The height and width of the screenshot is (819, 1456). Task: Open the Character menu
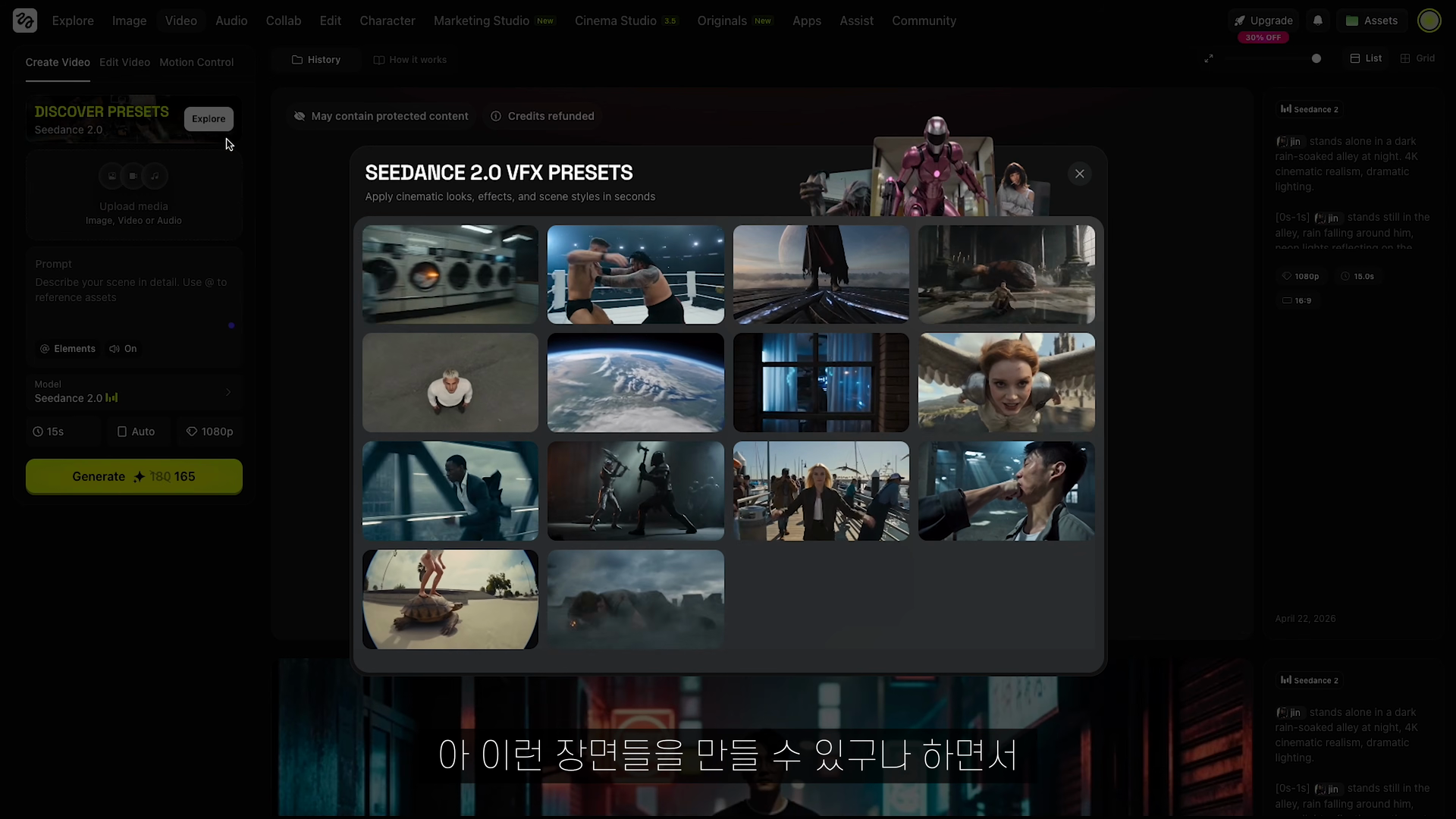(388, 20)
